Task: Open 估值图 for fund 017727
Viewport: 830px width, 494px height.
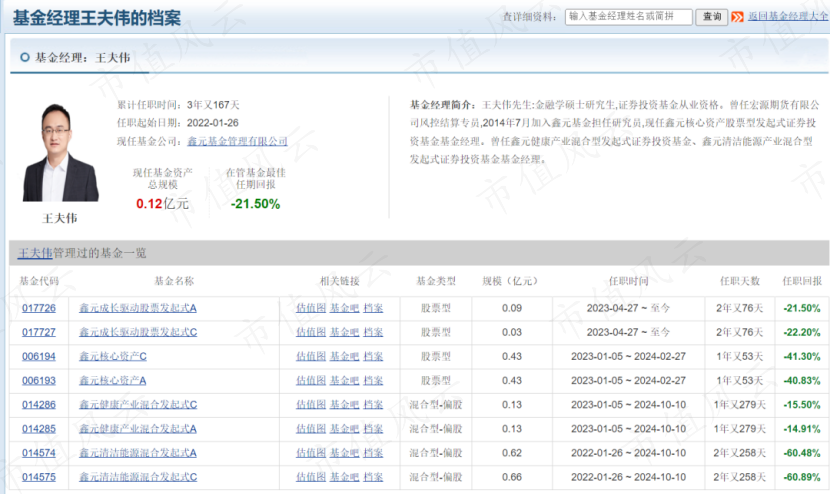Action: pos(311,333)
